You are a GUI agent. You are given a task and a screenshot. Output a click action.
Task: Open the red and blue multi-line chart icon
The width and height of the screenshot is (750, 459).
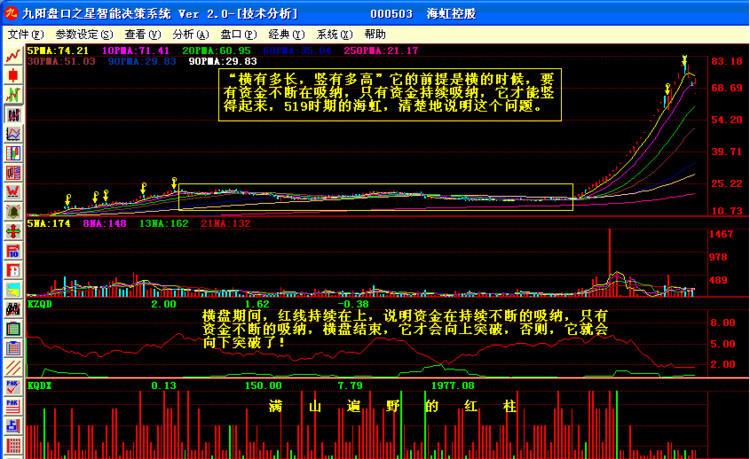tap(13, 134)
